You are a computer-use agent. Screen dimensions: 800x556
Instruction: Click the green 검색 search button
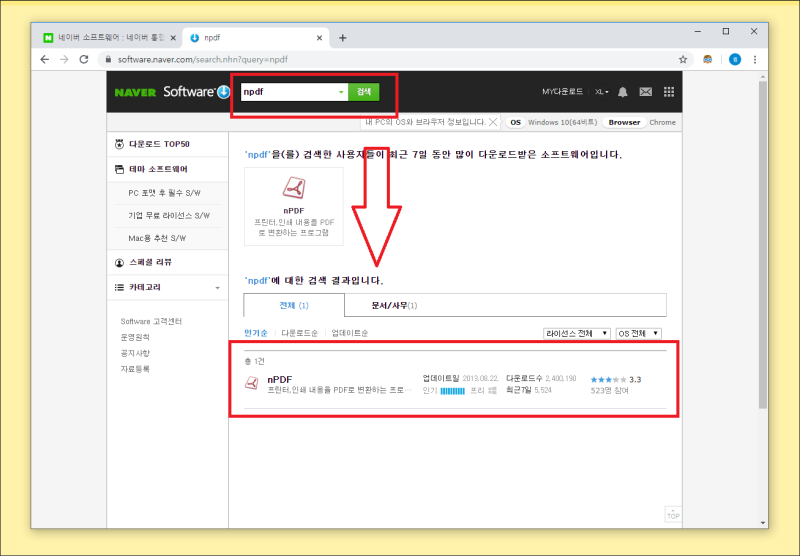coord(364,92)
